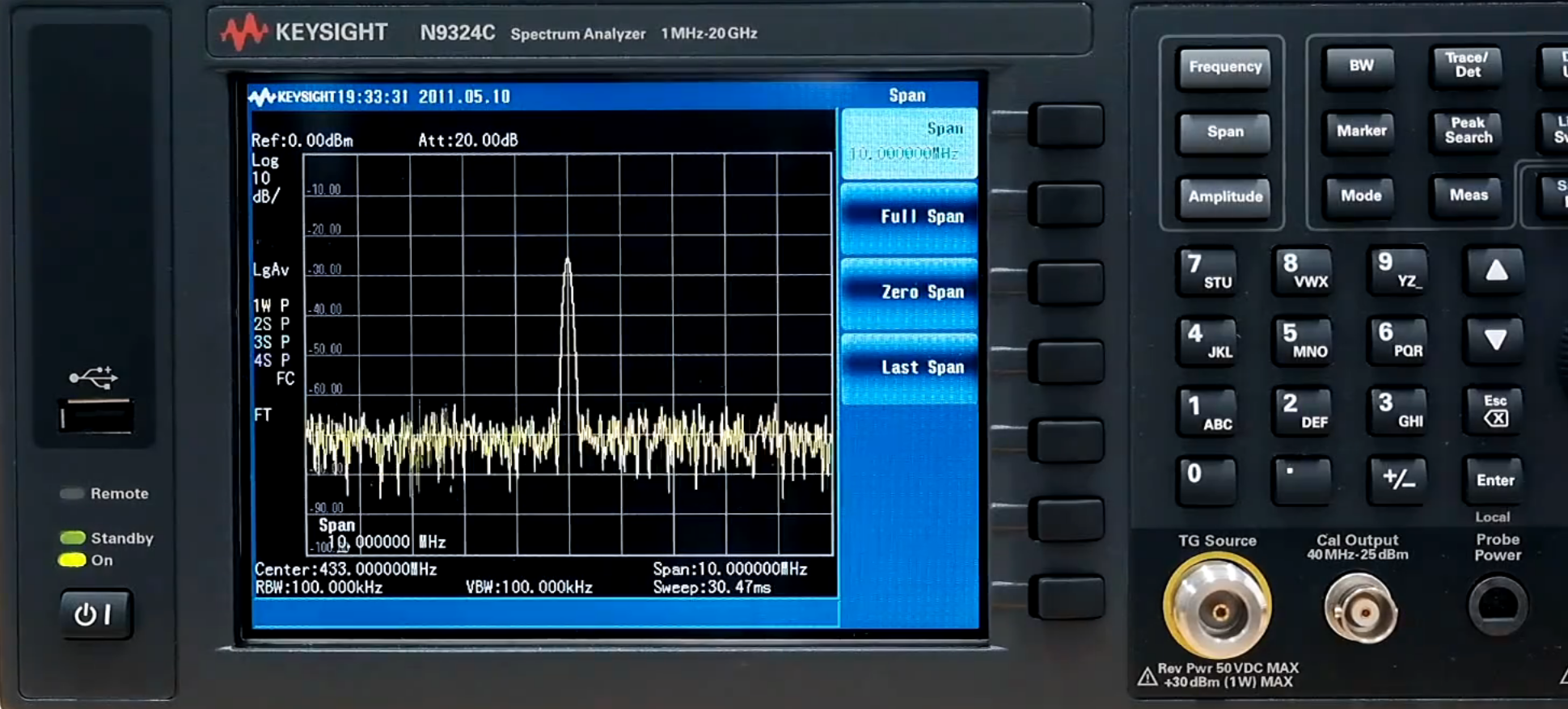Click Sweep:30.47ms readout
This screenshot has height=709, width=1568.
pyautogui.click(x=712, y=588)
